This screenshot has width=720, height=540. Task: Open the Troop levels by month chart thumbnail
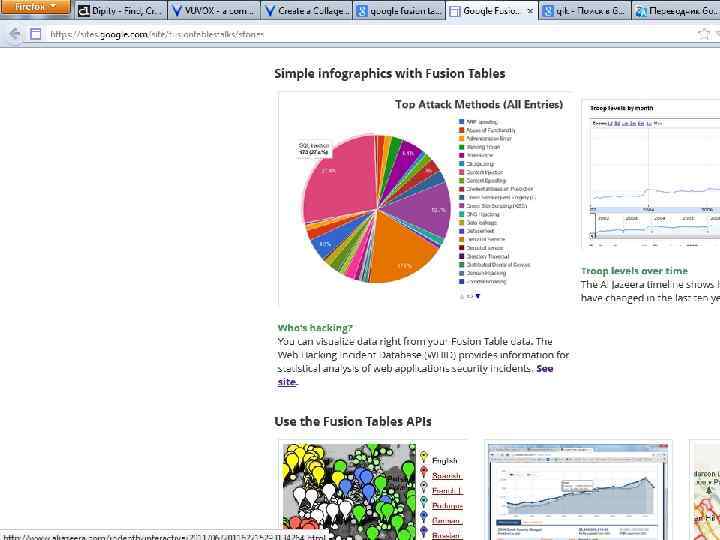[650, 174]
